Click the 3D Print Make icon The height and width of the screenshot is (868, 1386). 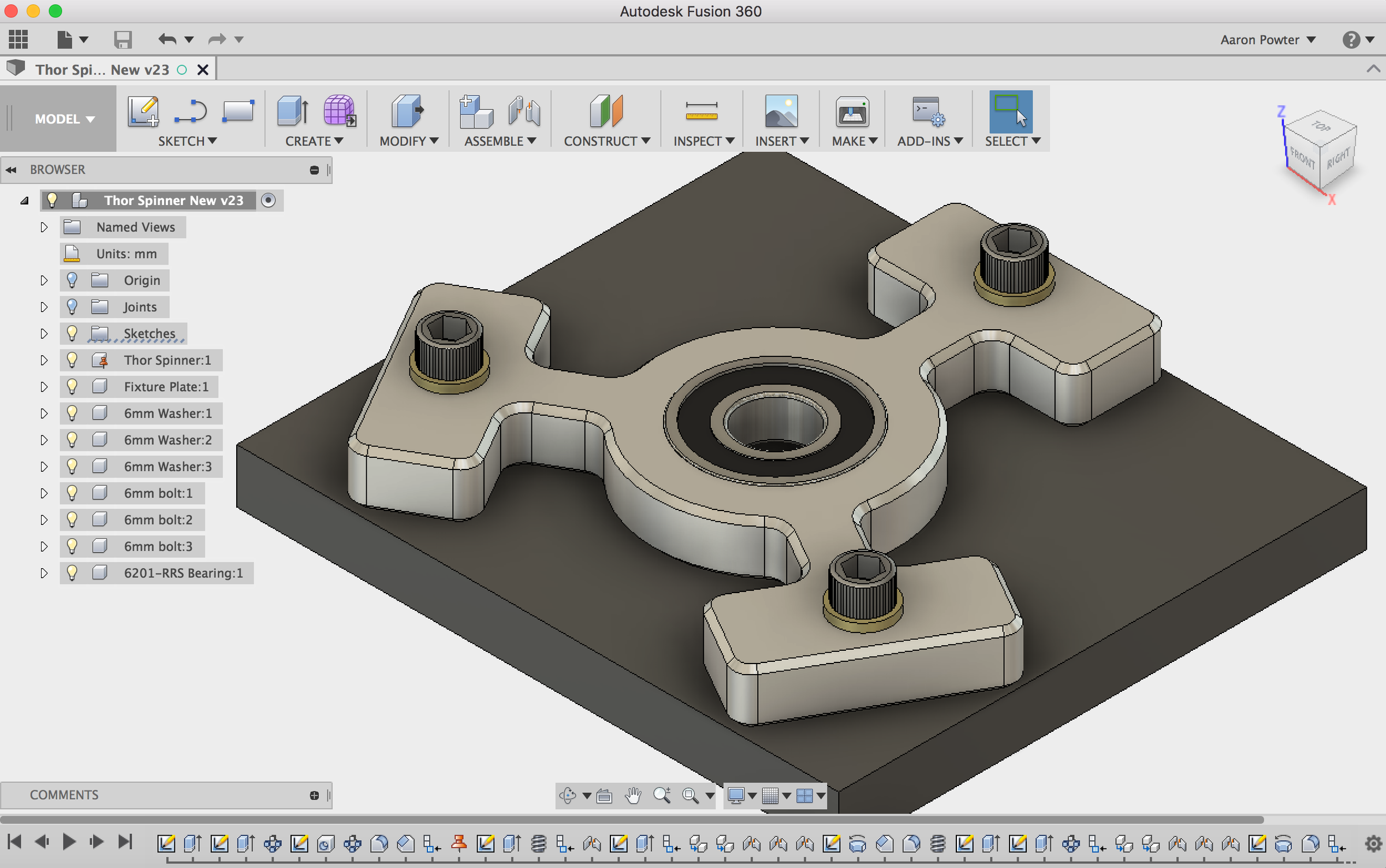click(x=852, y=110)
